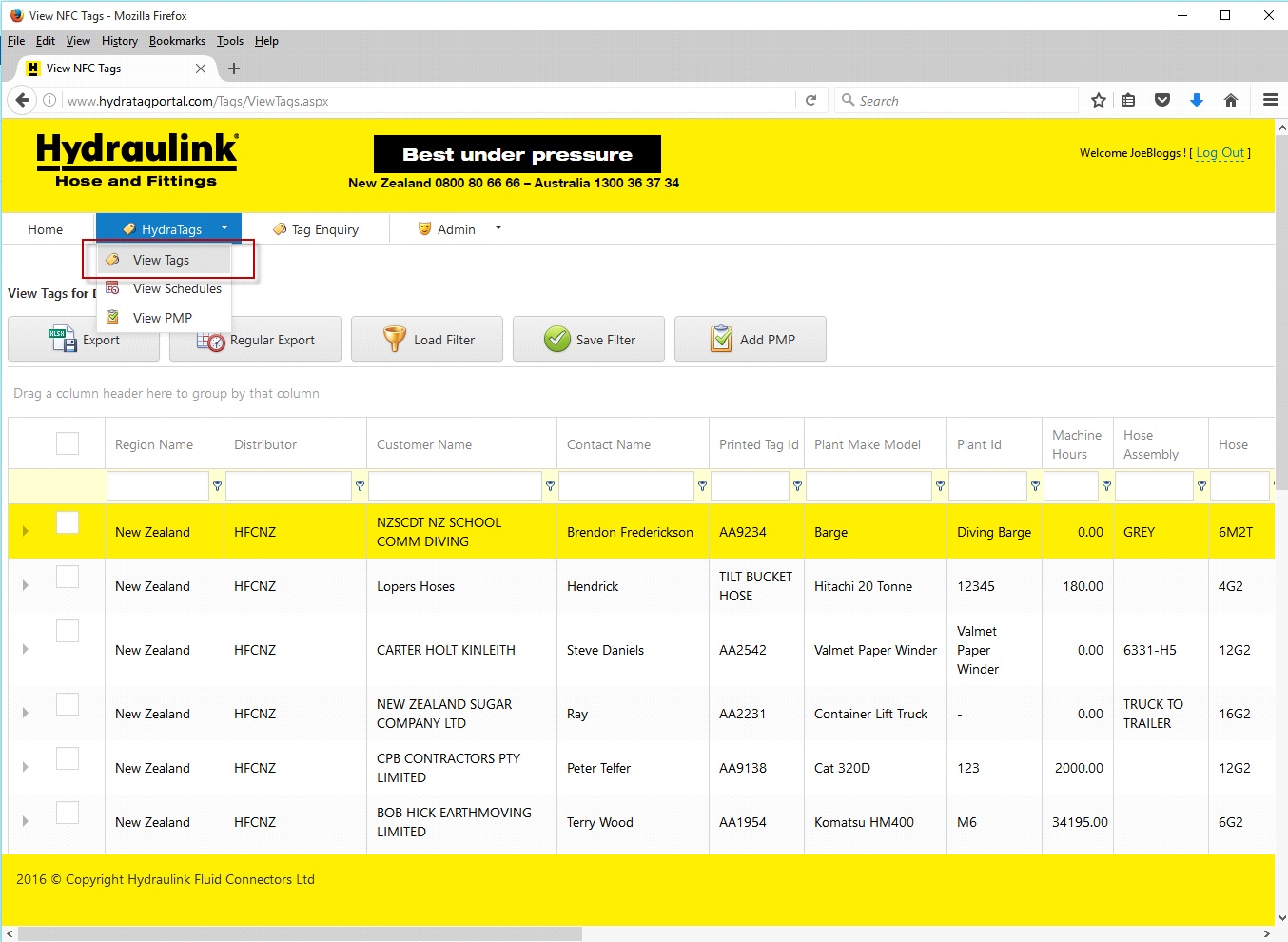The image size is (1288, 942).
Task: Click the Hydraulink logo
Action: click(137, 160)
